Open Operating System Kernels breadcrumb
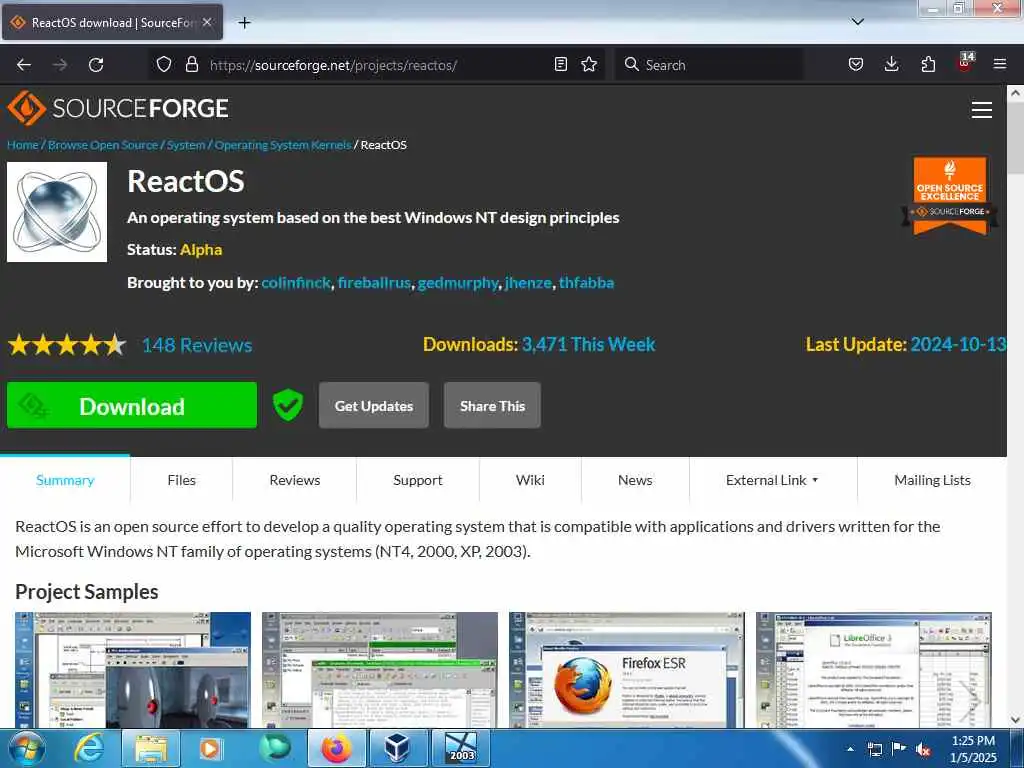Screen dimensions: 1024x768 [283, 145]
